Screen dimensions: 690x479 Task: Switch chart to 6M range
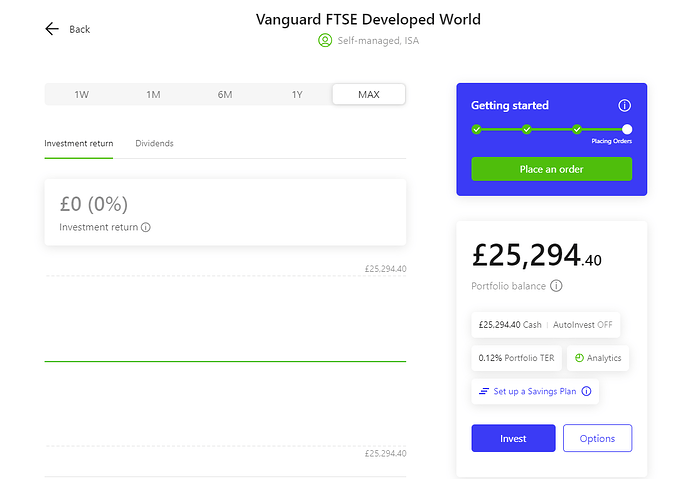coord(225,94)
